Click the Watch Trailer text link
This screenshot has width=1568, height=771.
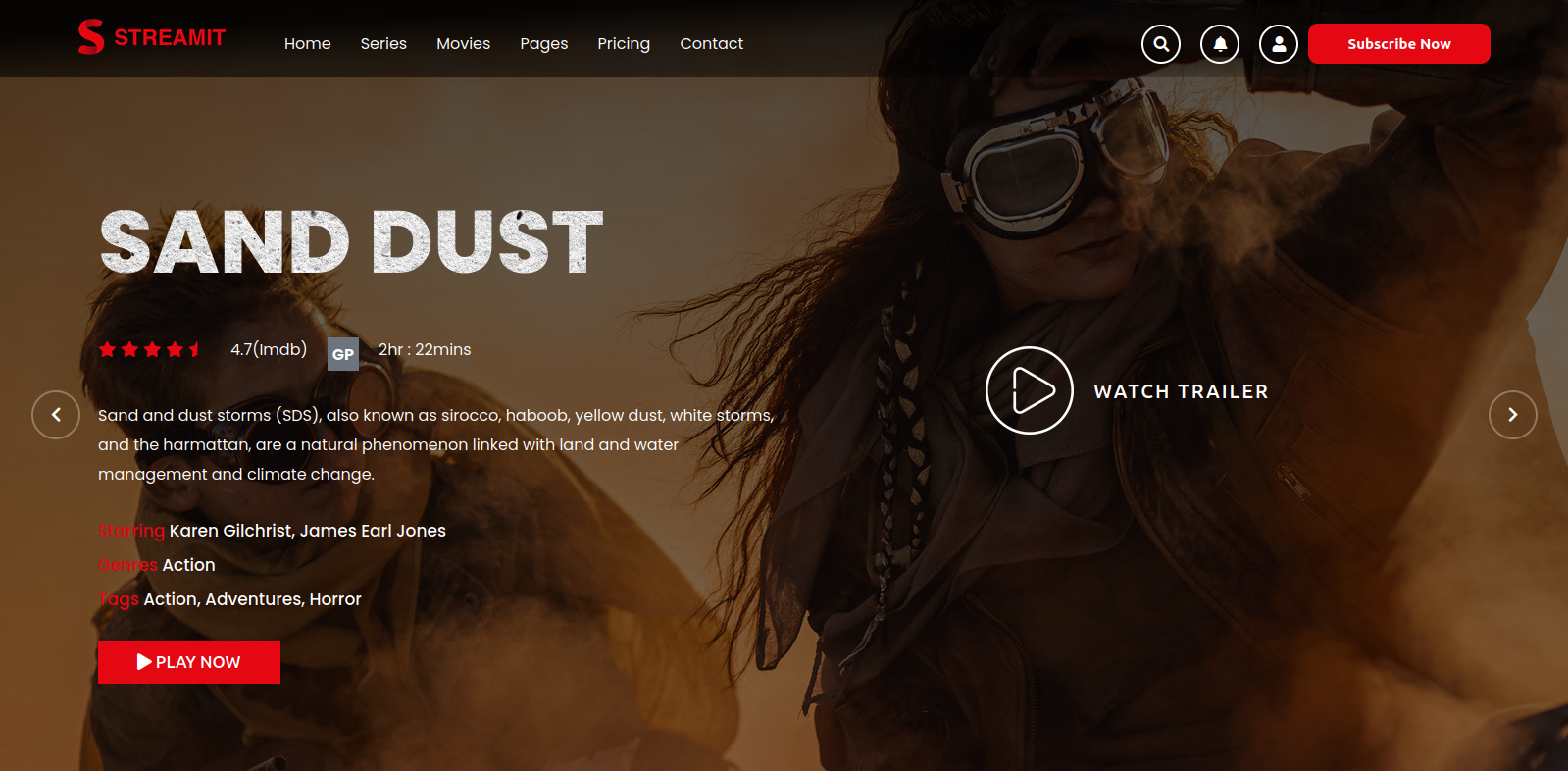pyautogui.click(x=1181, y=391)
